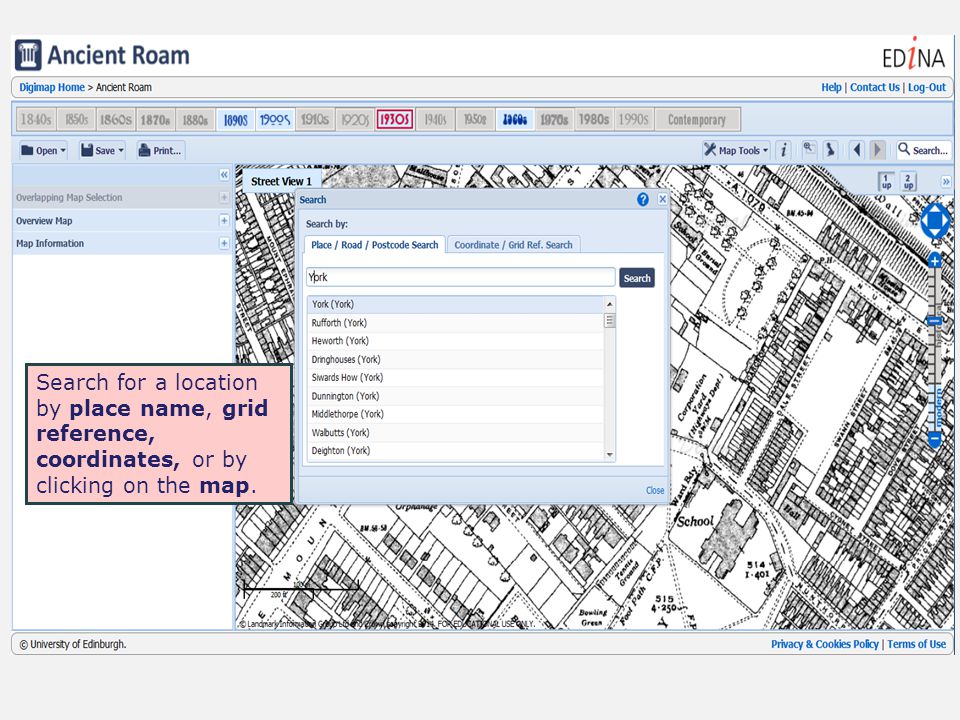Close the Search dialog with the X
This screenshot has height=720, width=960.
662,199
